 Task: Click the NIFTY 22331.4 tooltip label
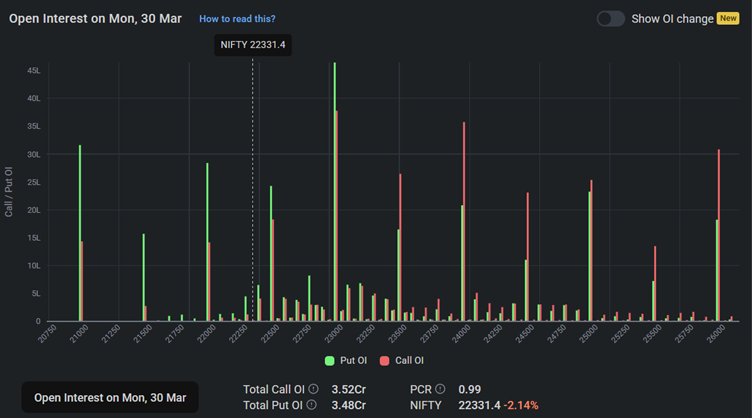click(x=254, y=45)
